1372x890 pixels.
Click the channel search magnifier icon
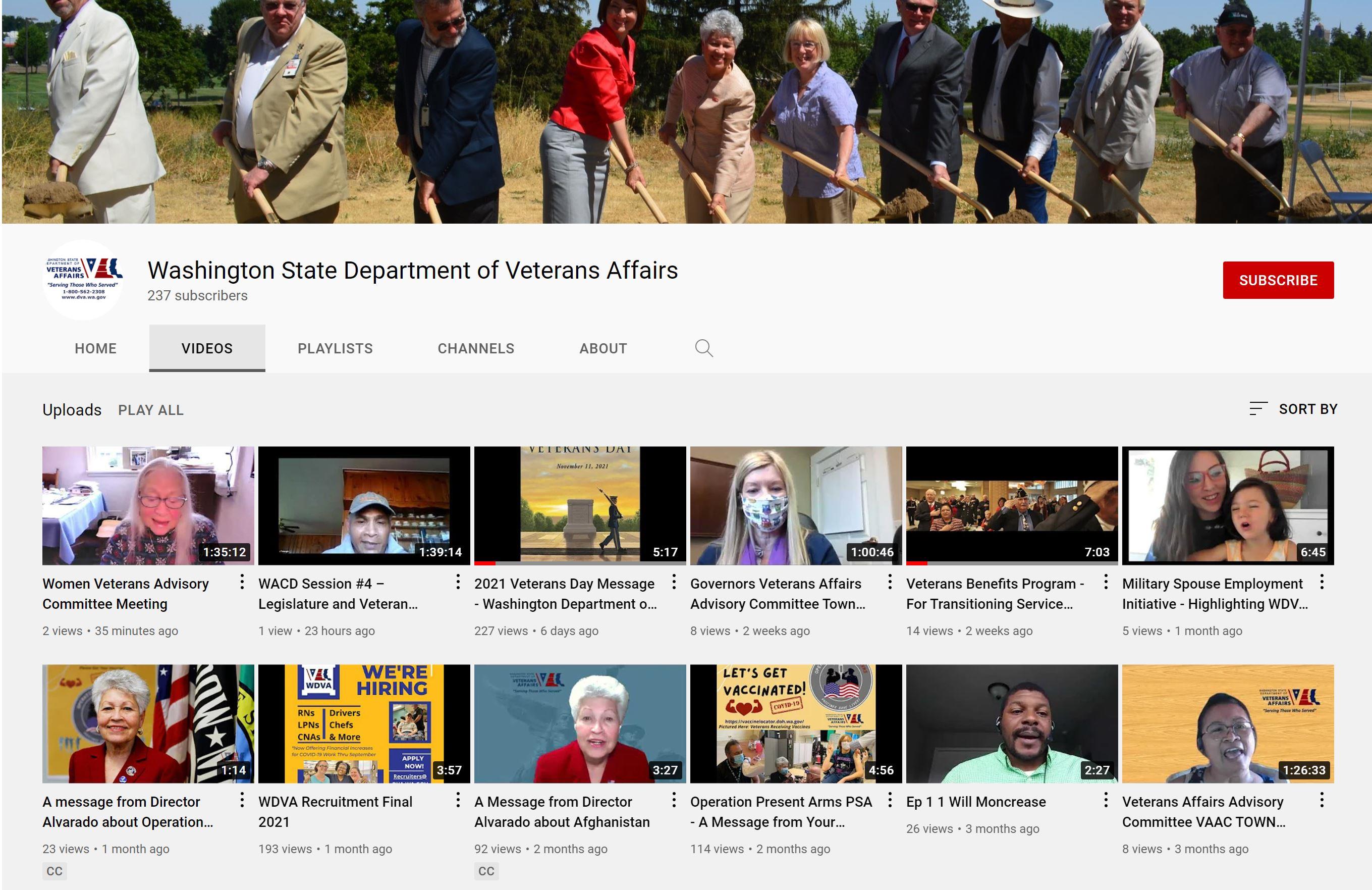tap(704, 348)
